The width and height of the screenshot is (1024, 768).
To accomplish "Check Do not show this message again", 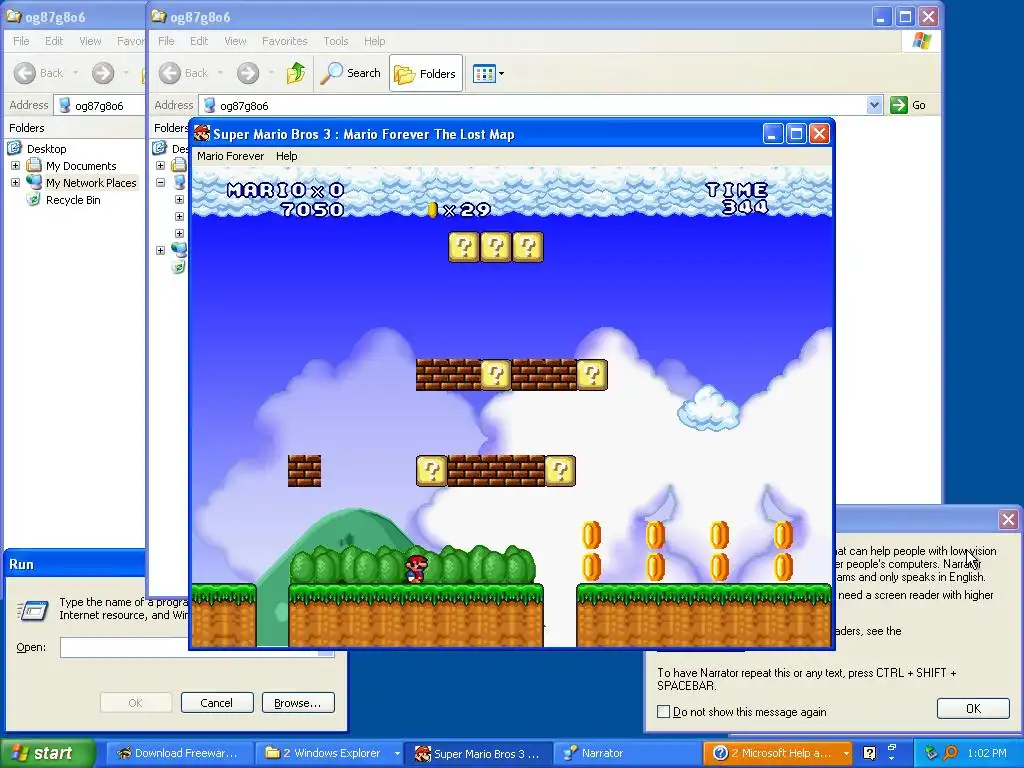I will click(x=664, y=712).
